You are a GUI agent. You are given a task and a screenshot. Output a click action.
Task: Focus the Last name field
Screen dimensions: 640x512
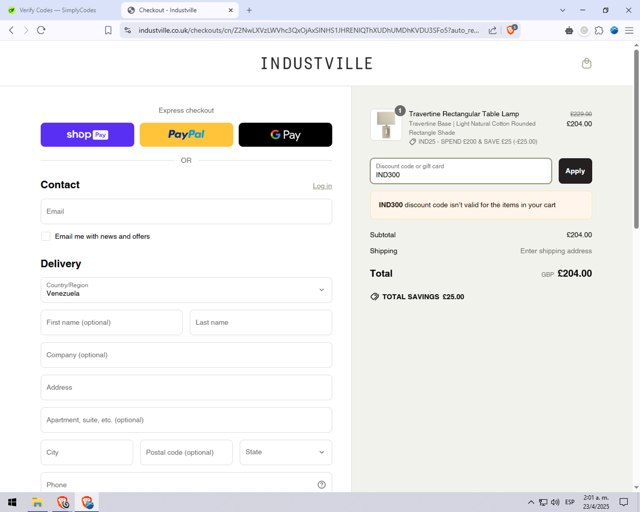[261, 322]
